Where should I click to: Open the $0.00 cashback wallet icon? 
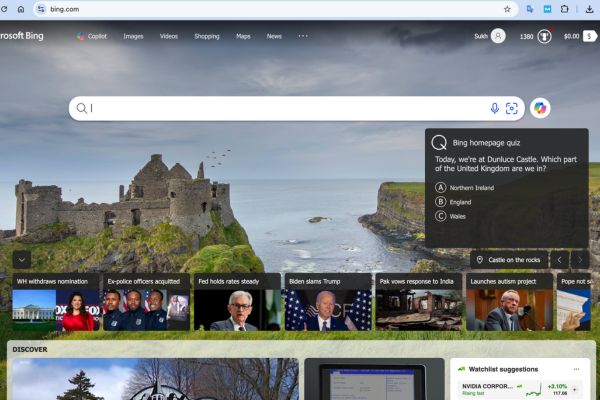click(590, 36)
